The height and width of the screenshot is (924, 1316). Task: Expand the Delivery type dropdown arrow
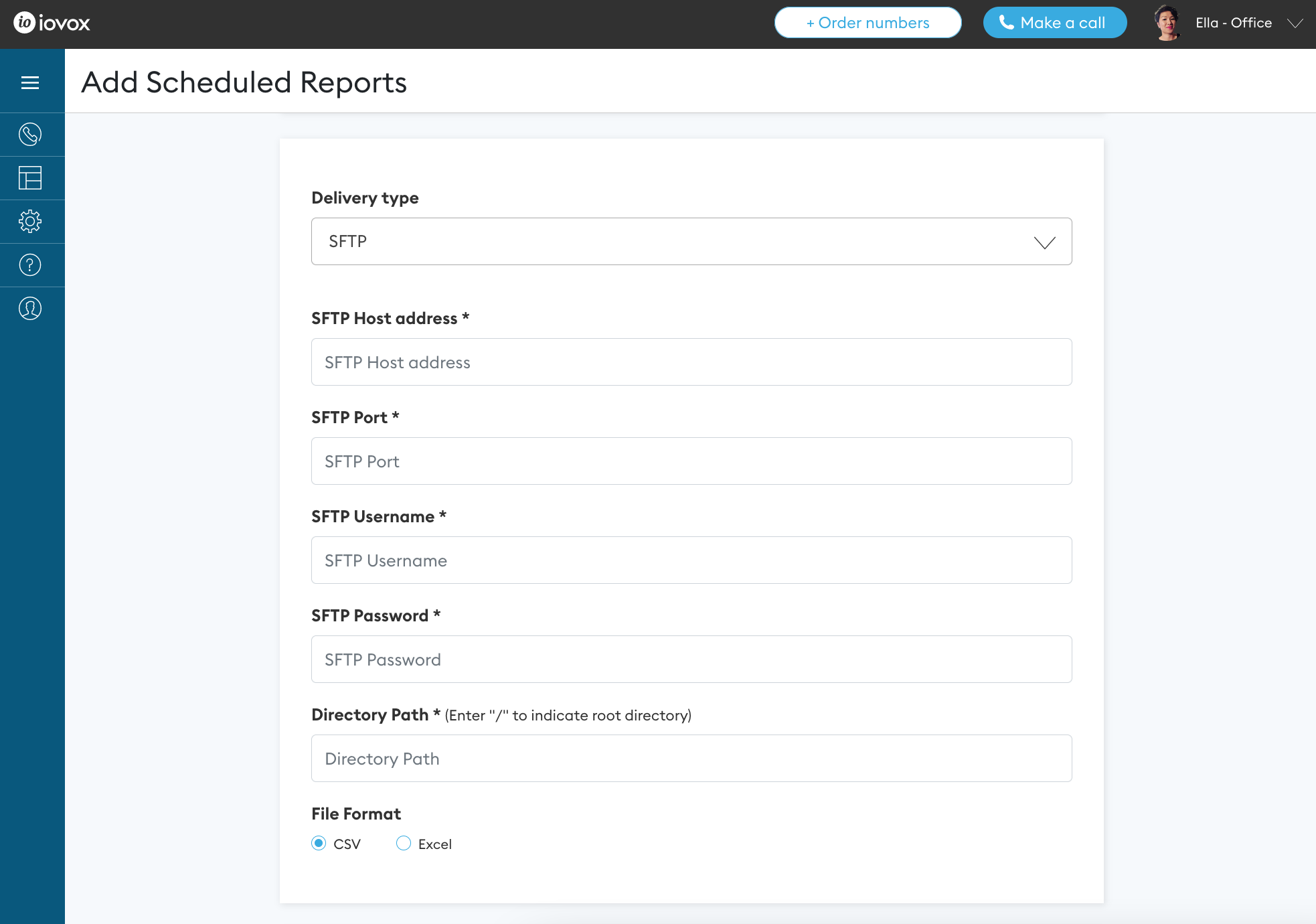pos(1044,242)
